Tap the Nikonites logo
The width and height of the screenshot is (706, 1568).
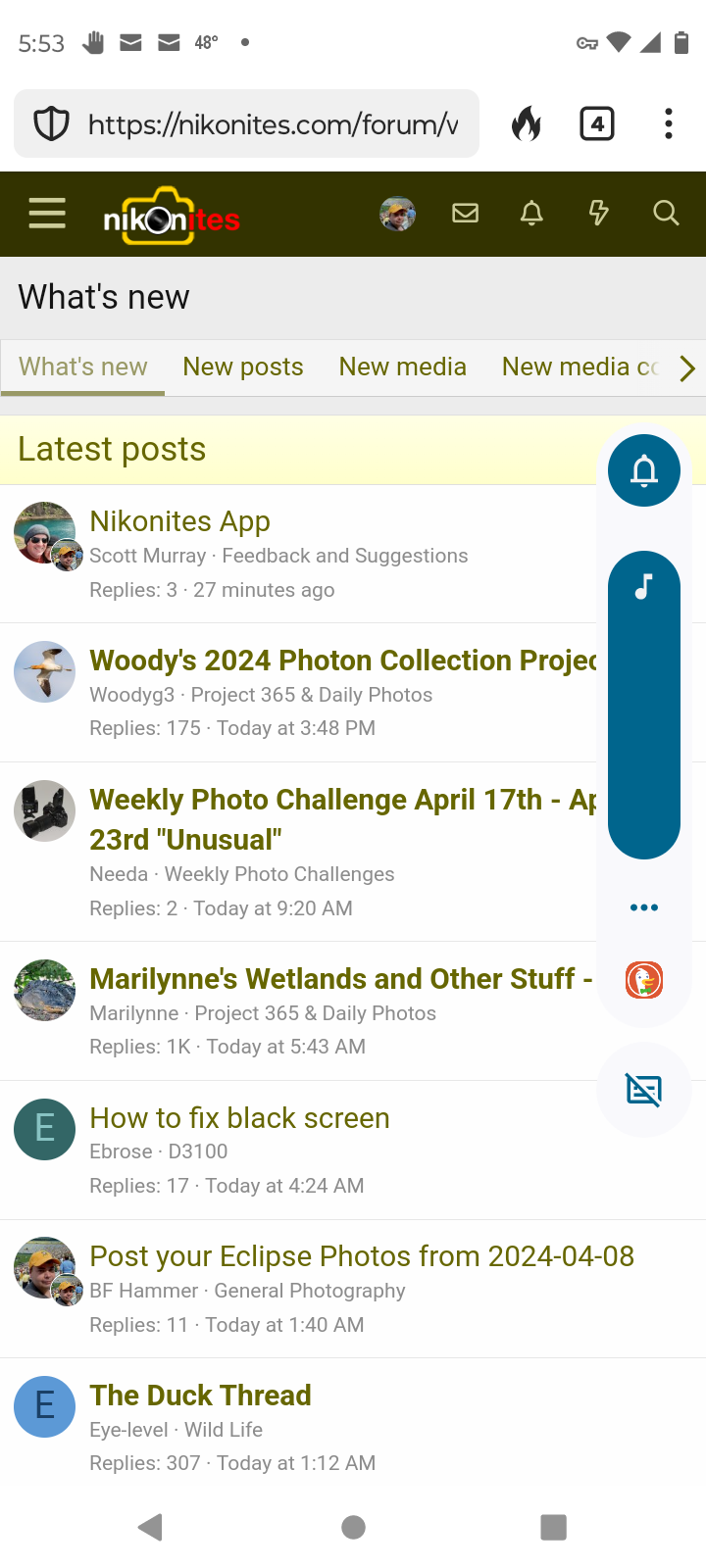point(172,217)
